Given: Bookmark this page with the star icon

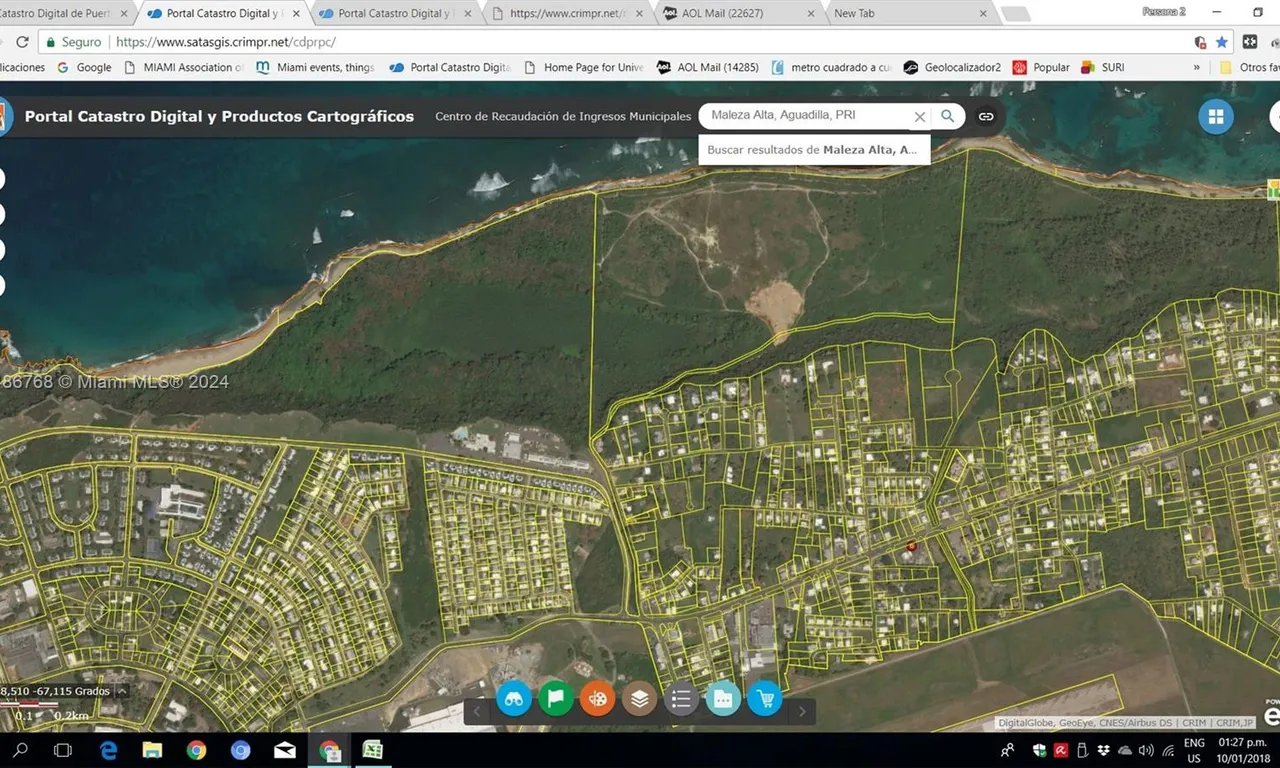Looking at the screenshot, I should tap(1222, 42).
